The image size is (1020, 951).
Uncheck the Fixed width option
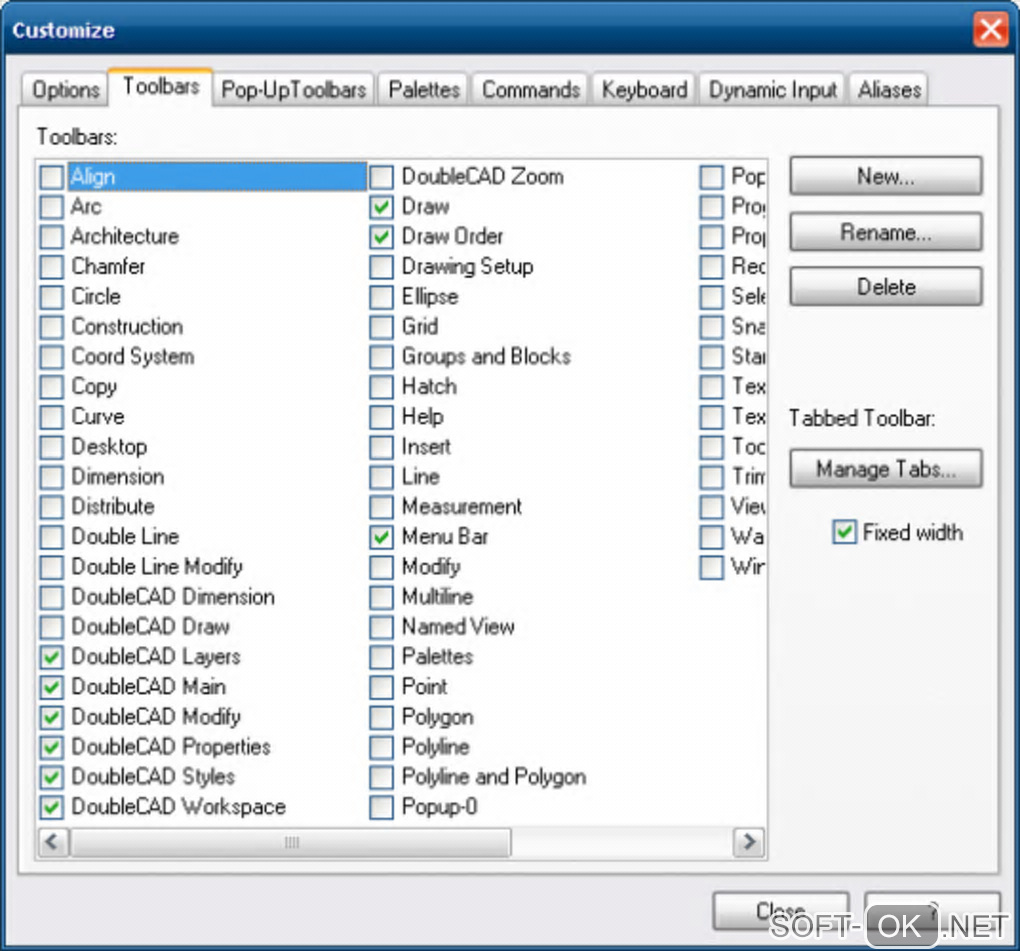[844, 532]
